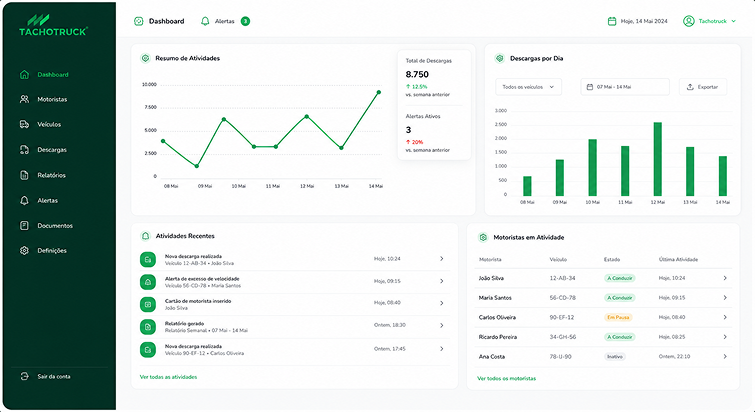Screen dimensions: 755x412
Task: Click icon of Nova descarga João Silva activity
Action: tap(148, 259)
